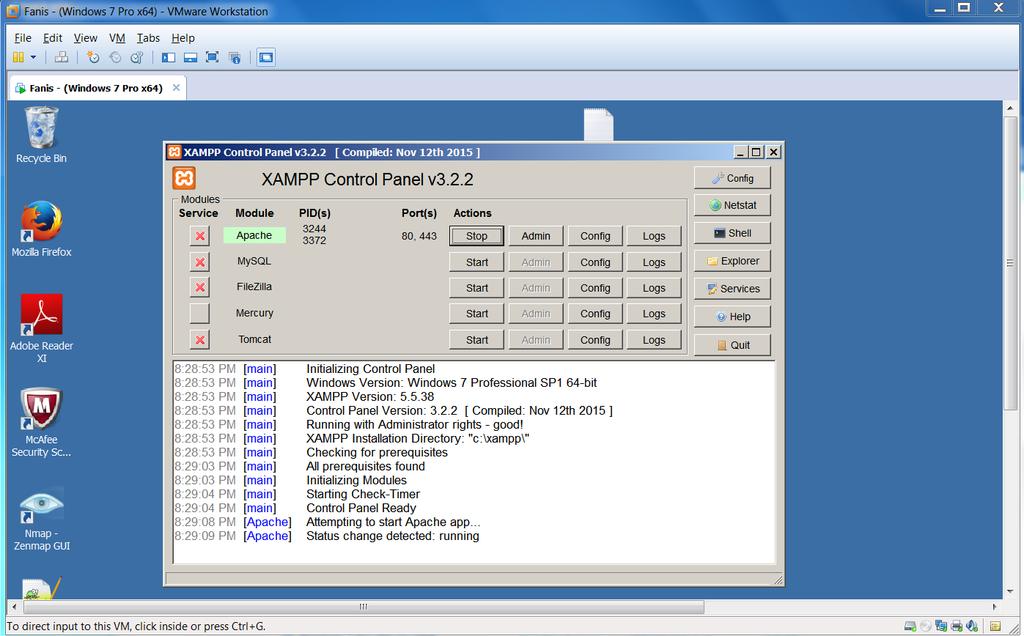The image size is (1024, 636).
Task: Select Adobe Reader XI desktop icon
Action: [x=41, y=328]
